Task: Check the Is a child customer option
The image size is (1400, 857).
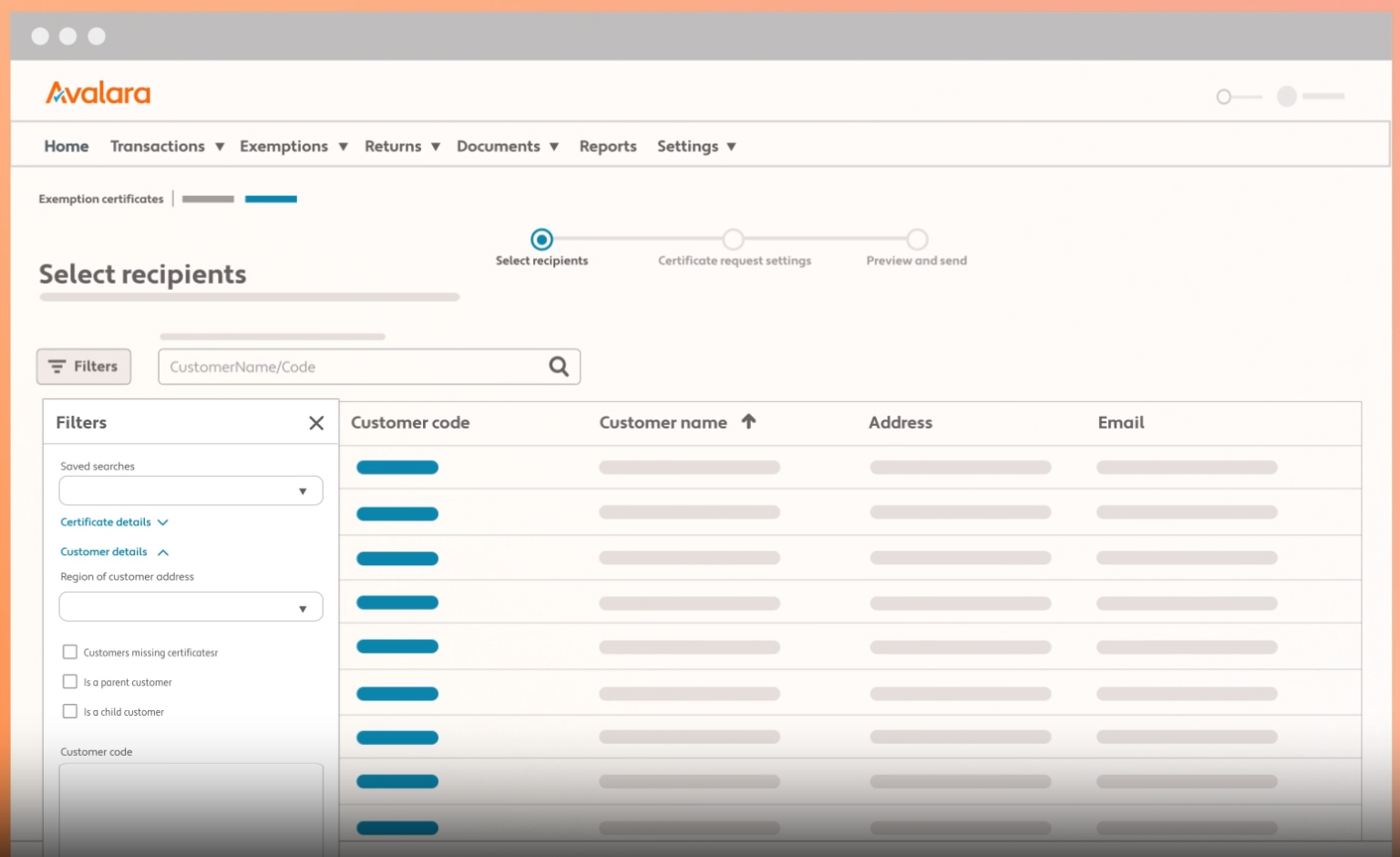Action: tap(70, 711)
